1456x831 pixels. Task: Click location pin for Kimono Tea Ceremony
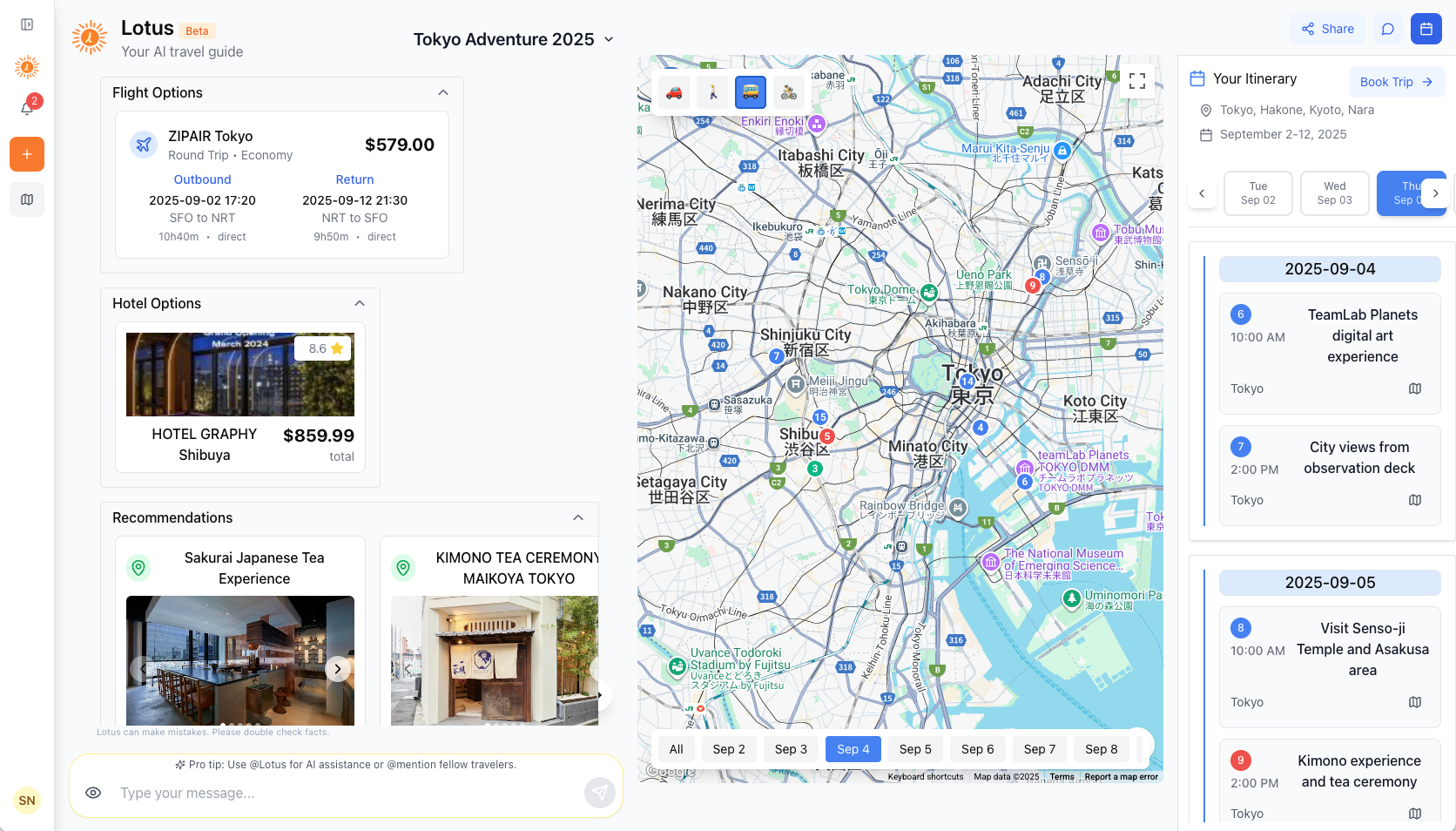403,568
